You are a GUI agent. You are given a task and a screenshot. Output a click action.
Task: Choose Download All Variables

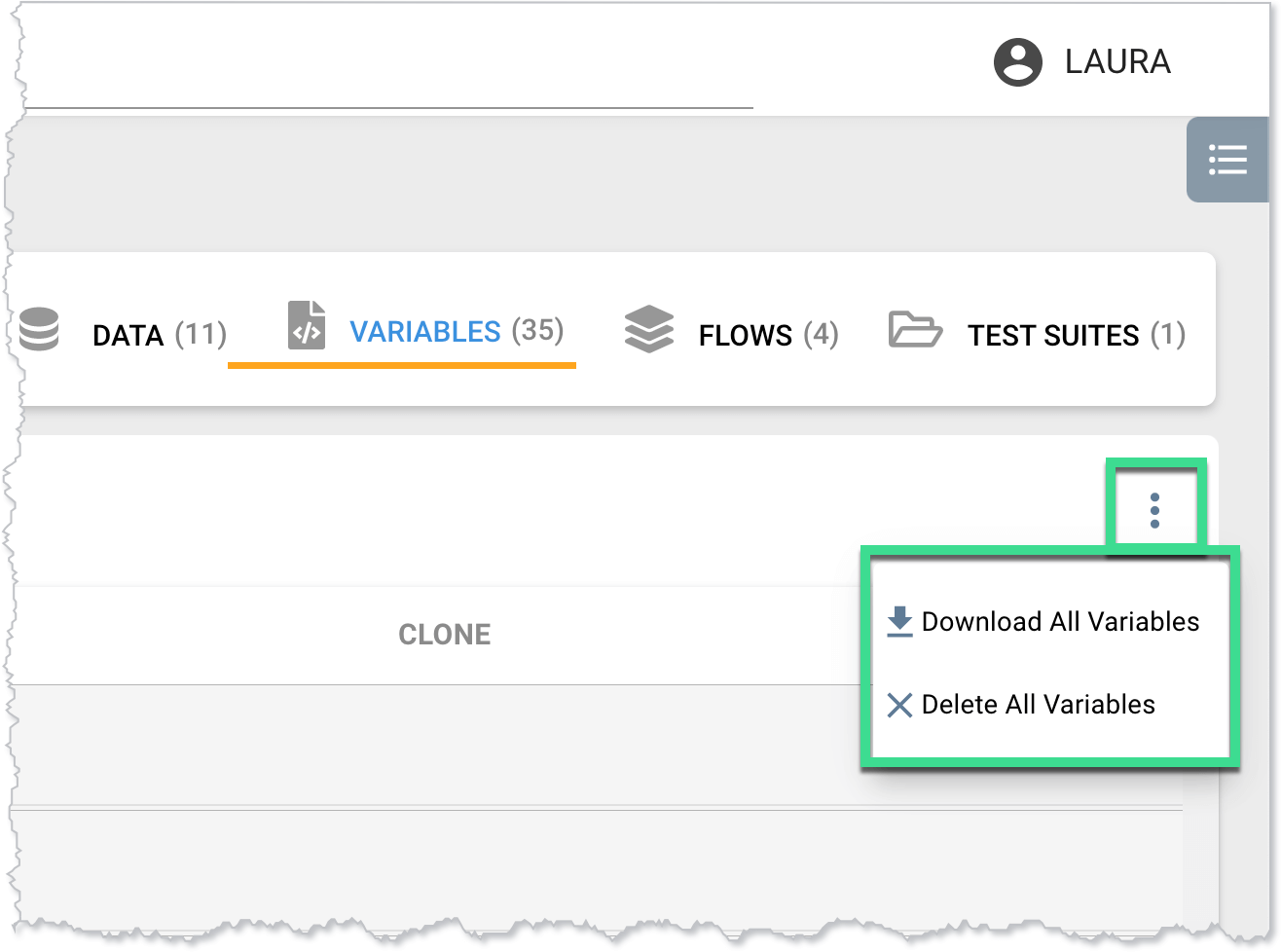pyautogui.click(x=1061, y=621)
